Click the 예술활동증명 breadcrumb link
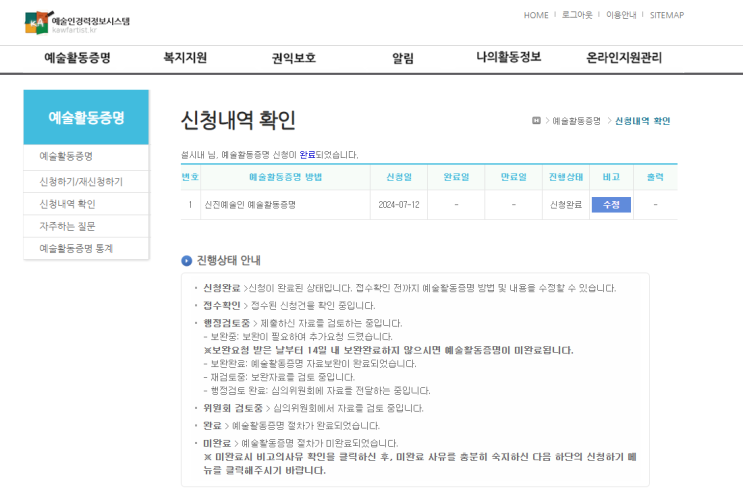This screenshot has height=502, width=743. [576, 121]
